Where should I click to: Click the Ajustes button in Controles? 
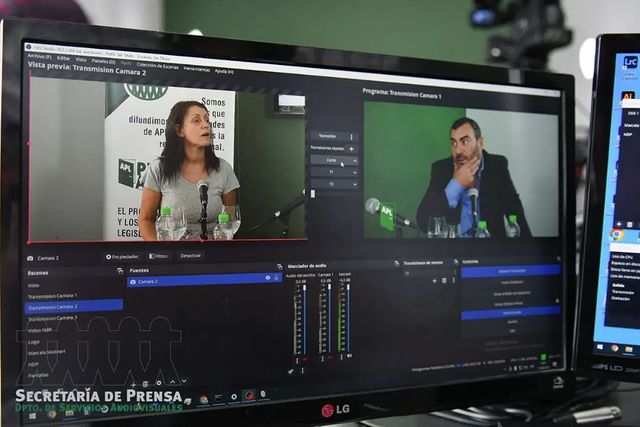coord(512,322)
